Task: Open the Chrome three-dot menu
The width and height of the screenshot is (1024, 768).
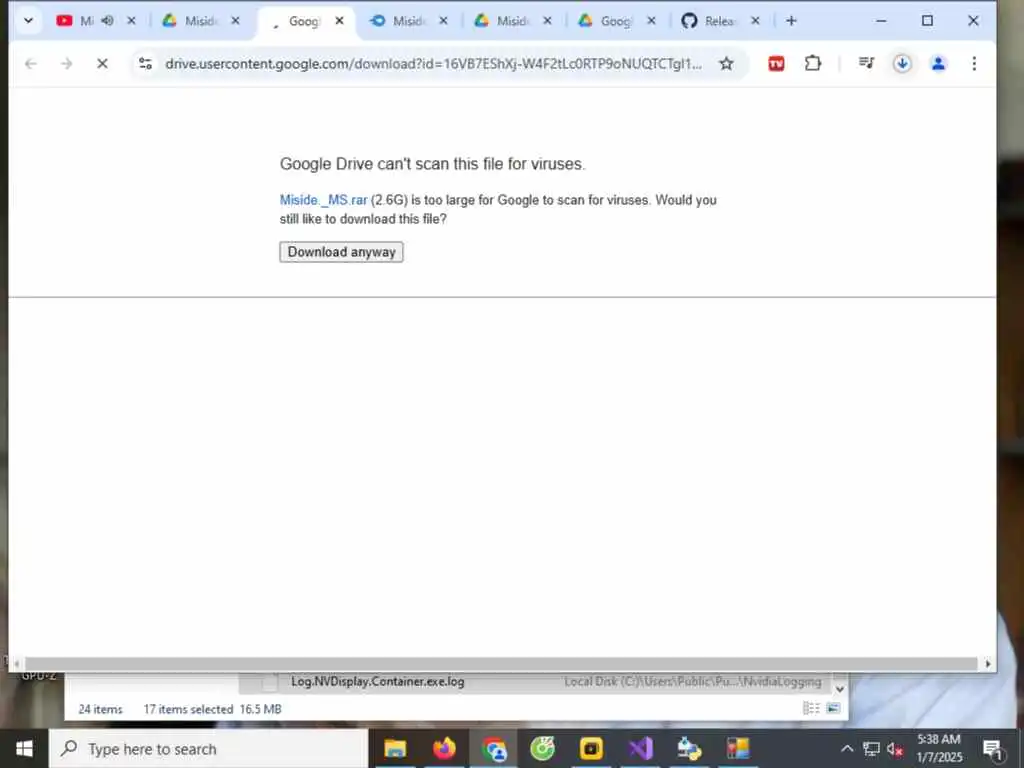Action: [x=974, y=63]
